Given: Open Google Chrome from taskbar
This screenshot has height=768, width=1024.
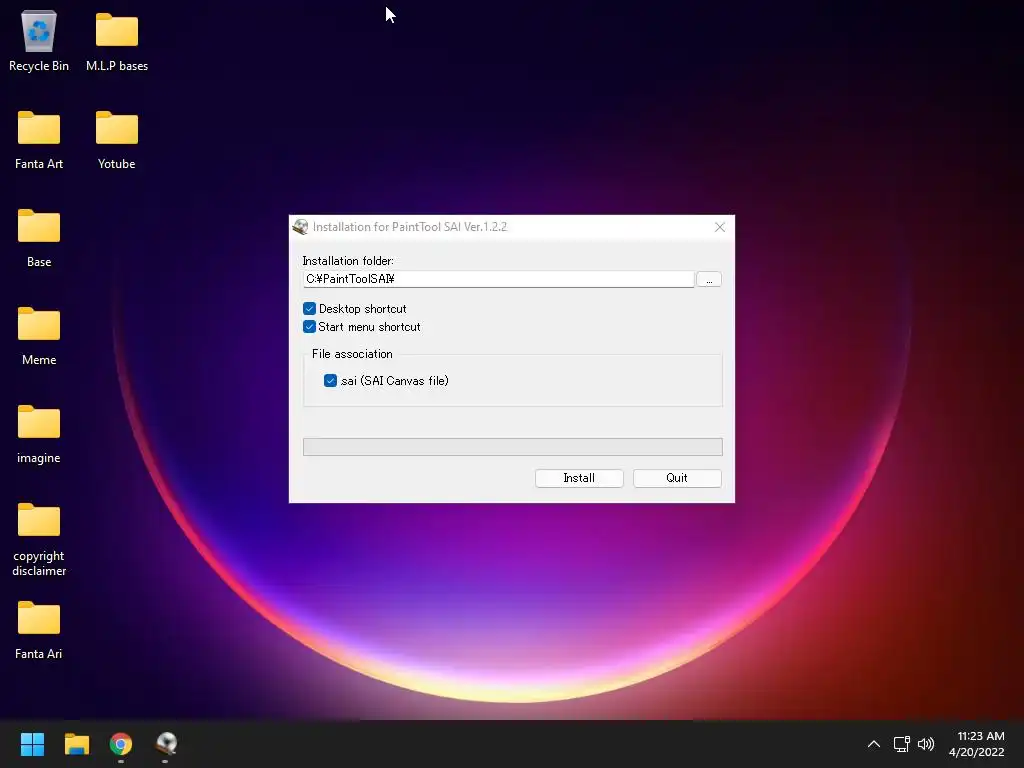Looking at the screenshot, I should tap(121, 744).
